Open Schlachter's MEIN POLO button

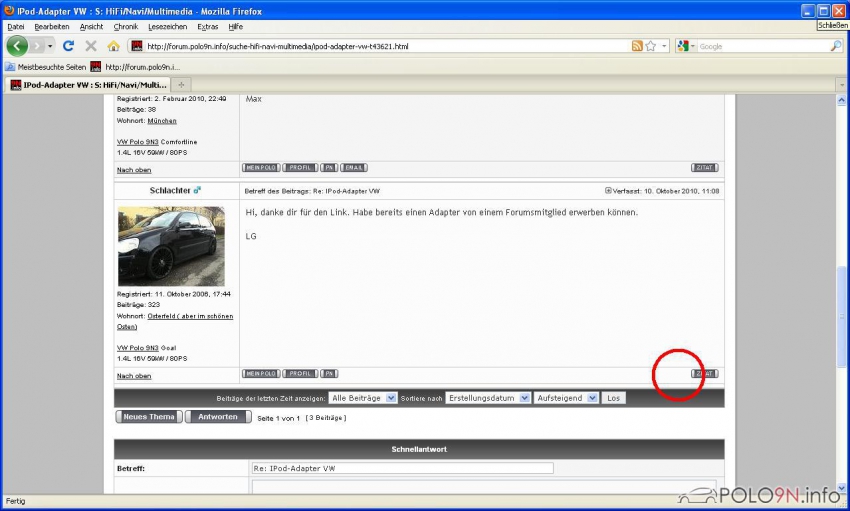[x=261, y=374]
